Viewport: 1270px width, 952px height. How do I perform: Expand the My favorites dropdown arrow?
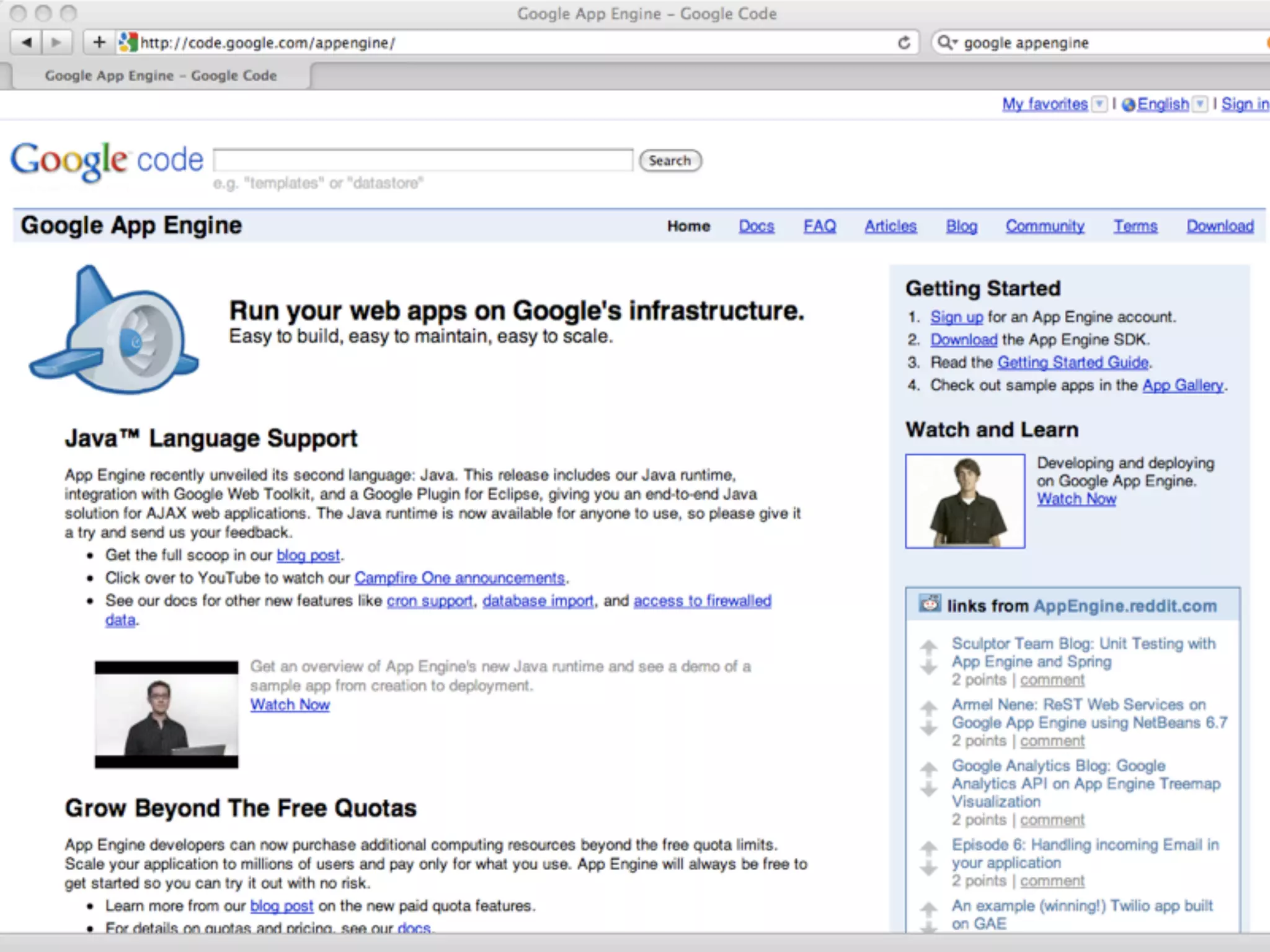point(1099,104)
